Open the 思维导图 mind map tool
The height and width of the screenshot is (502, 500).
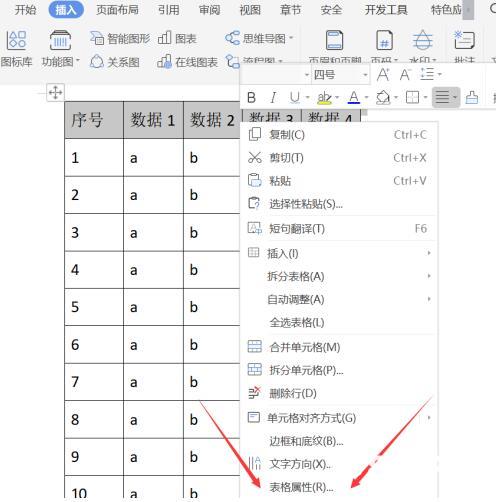(x=260, y=39)
